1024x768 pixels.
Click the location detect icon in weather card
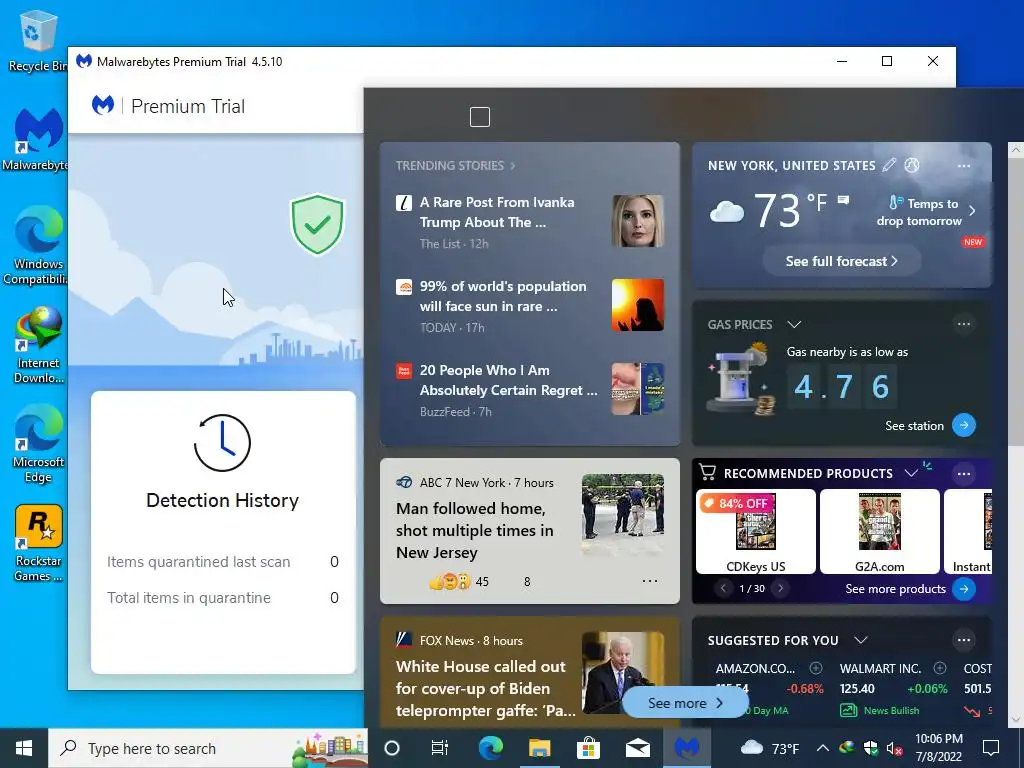[x=912, y=165]
